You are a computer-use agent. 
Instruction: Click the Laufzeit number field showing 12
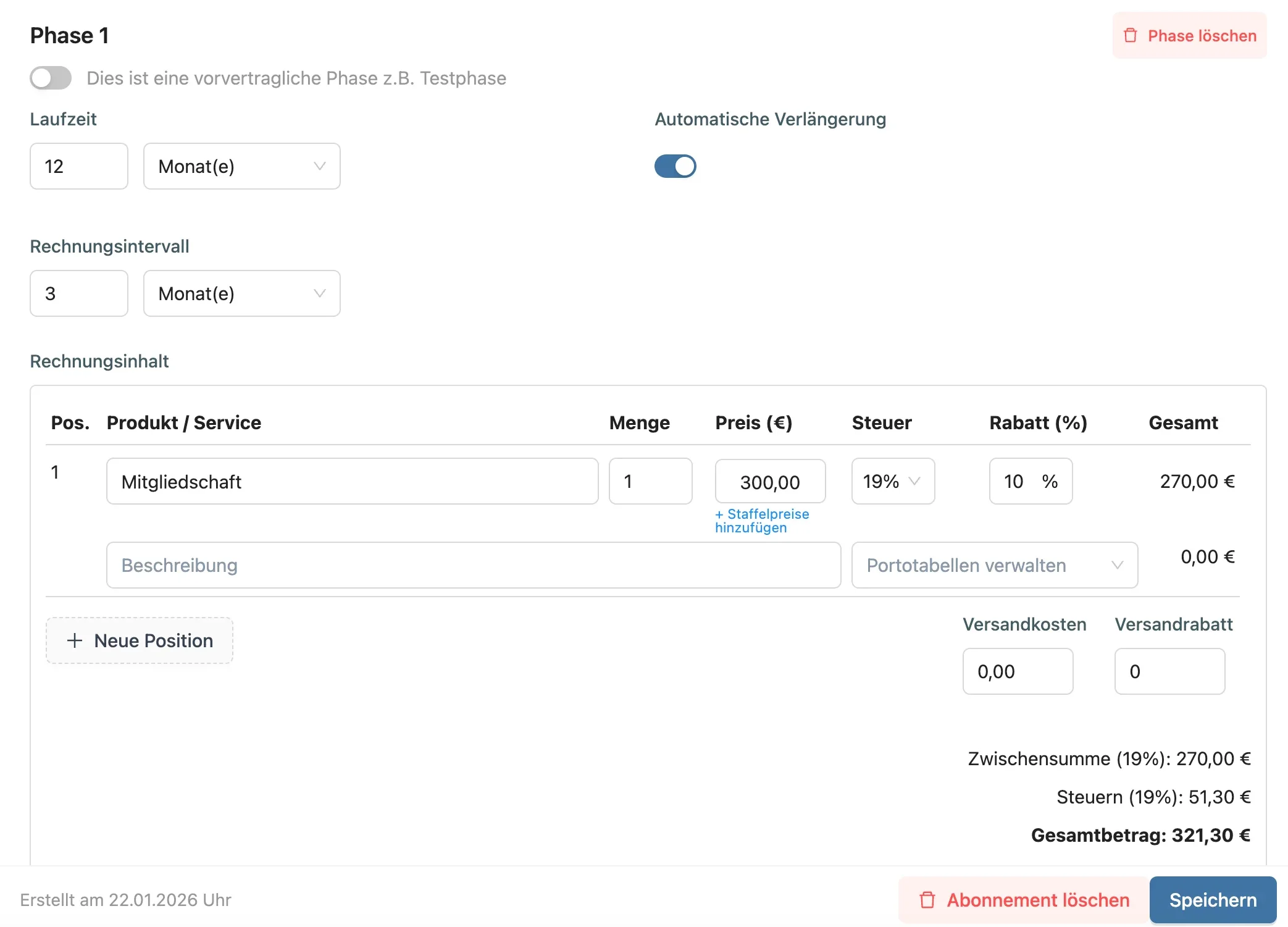79,166
